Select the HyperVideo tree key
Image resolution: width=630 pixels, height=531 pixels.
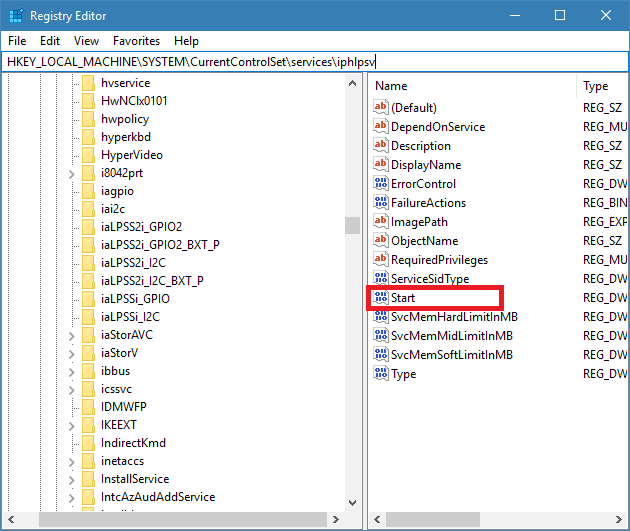point(132,155)
